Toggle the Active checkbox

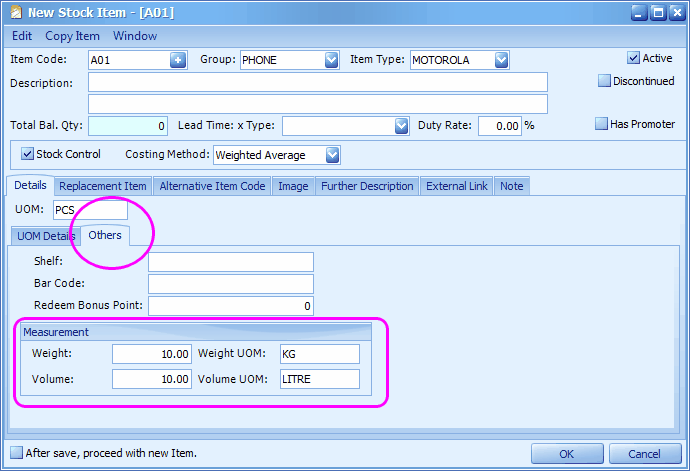point(633,58)
